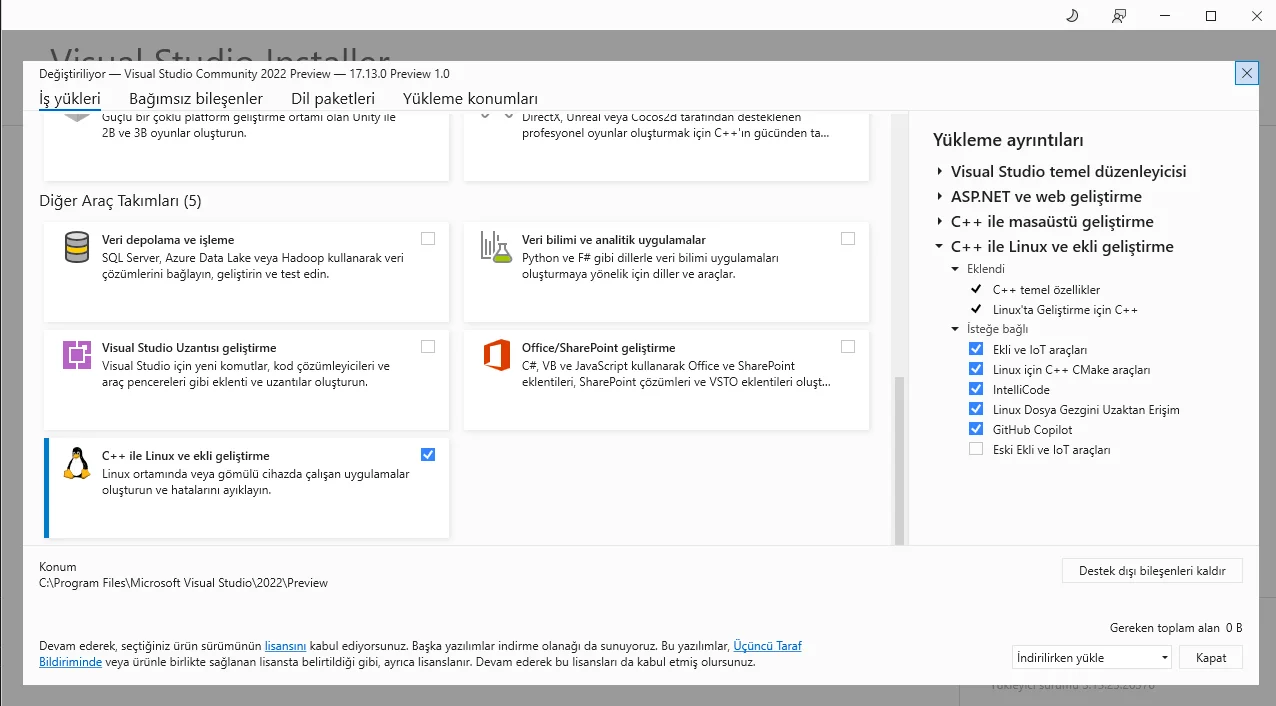Image resolution: width=1276 pixels, height=706 pixels.
Task: Click the Linux penguin icon
Action: 77,463
